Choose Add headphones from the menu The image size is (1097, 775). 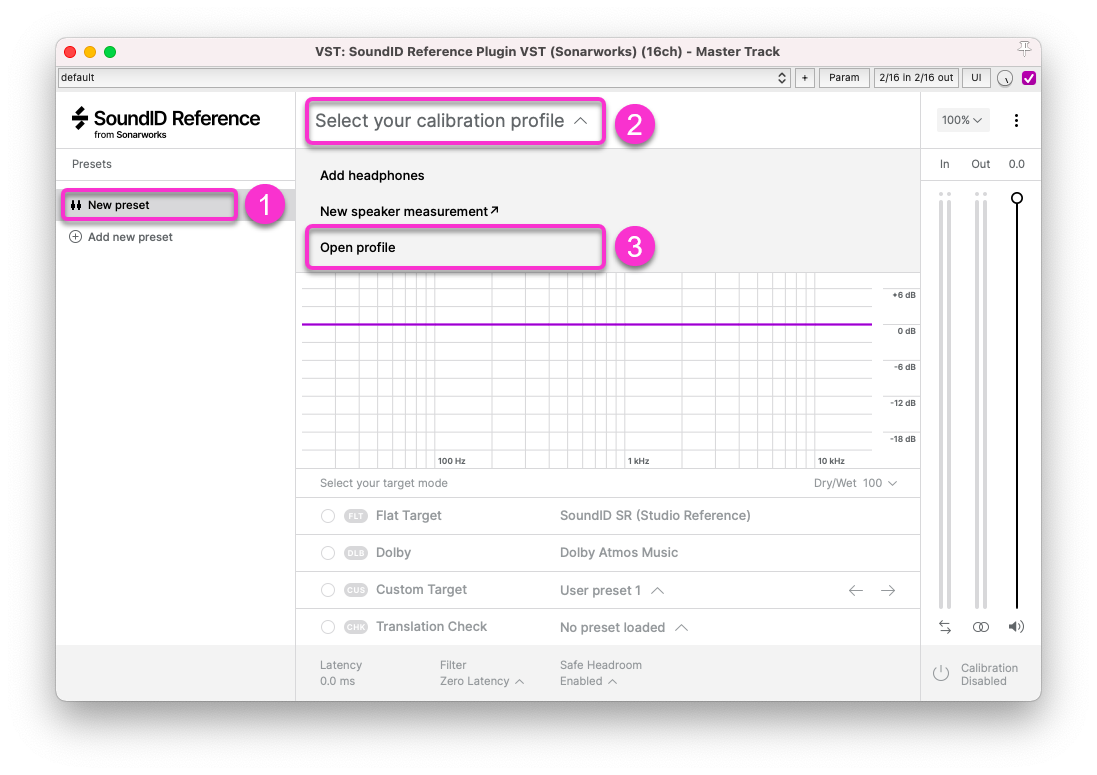coord(372,176)
